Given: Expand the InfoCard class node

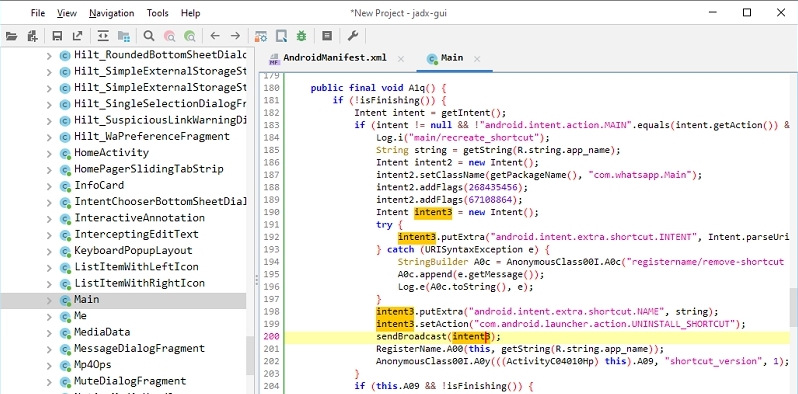Looking at the screenshot, I should coord(49,186).
